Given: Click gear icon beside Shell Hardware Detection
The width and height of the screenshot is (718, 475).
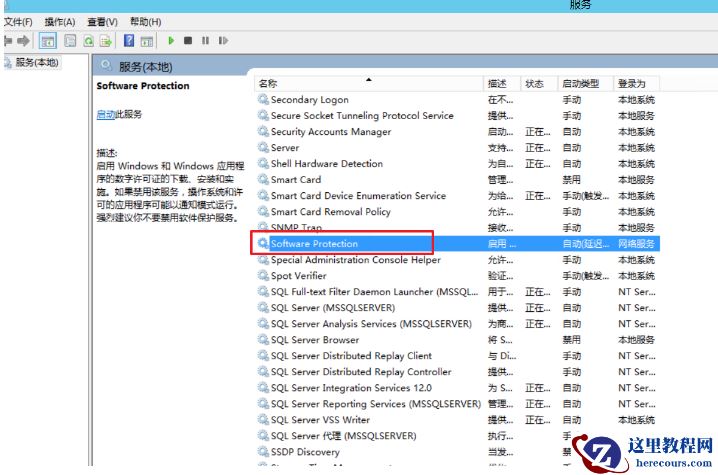Looking at the screenshot, I should tap(263, 163).
